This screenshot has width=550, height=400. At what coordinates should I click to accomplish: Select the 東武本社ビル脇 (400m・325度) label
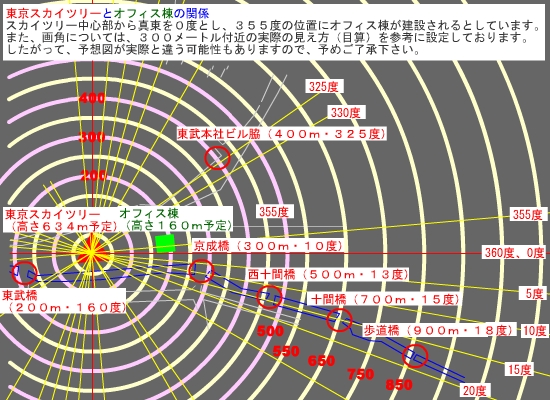pos(282,134)
